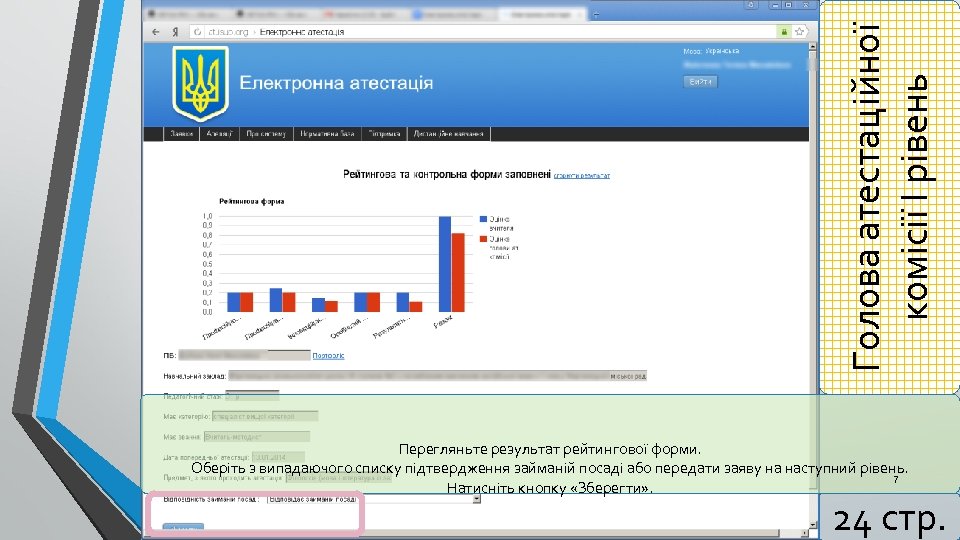Click the page reload icon
The width and height of the screenshot is (960, 540).
[197, 32]
